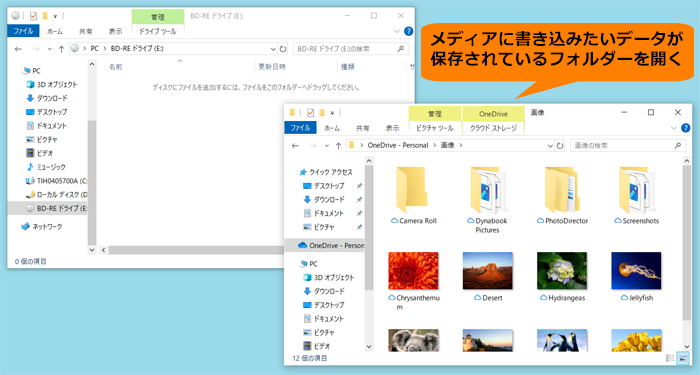700x375 pixels.
Task: Go back in the 画像 window
Action: point(295,146)
